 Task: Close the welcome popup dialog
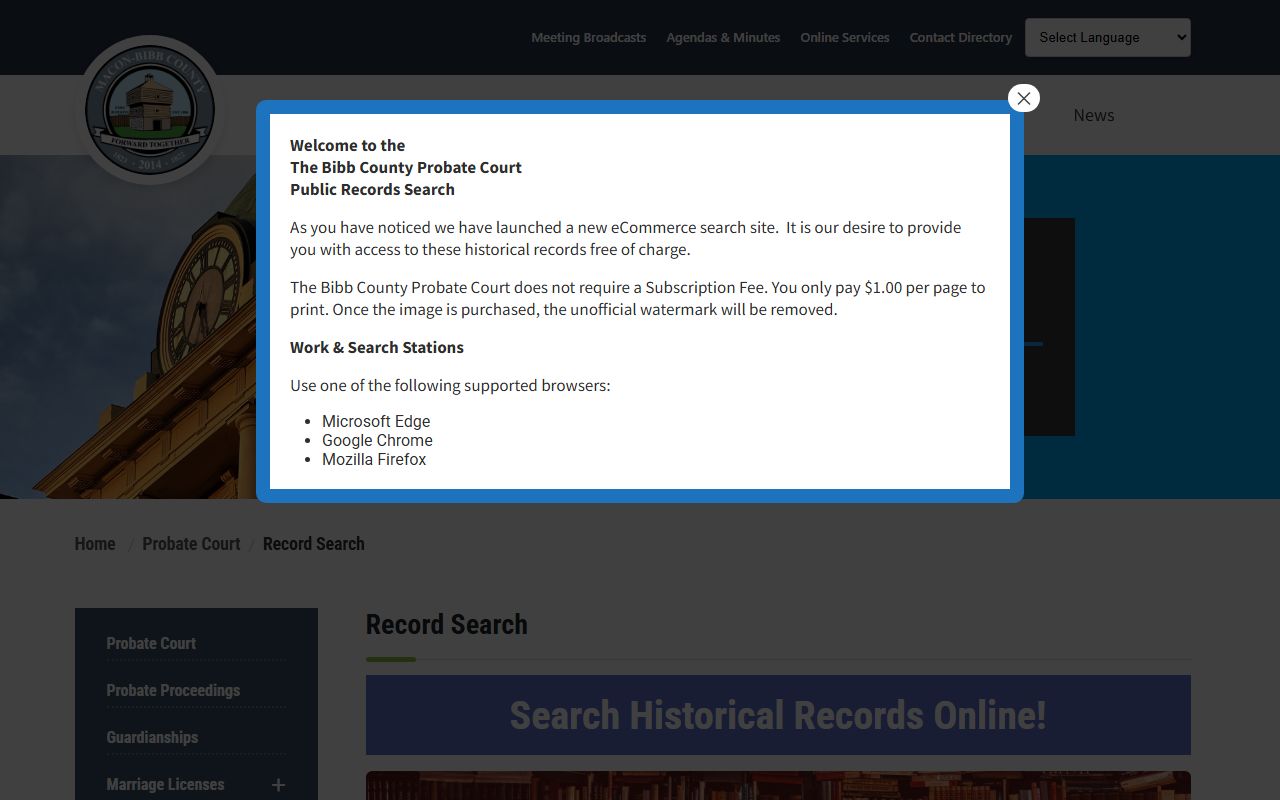(x=1023, y=98)
